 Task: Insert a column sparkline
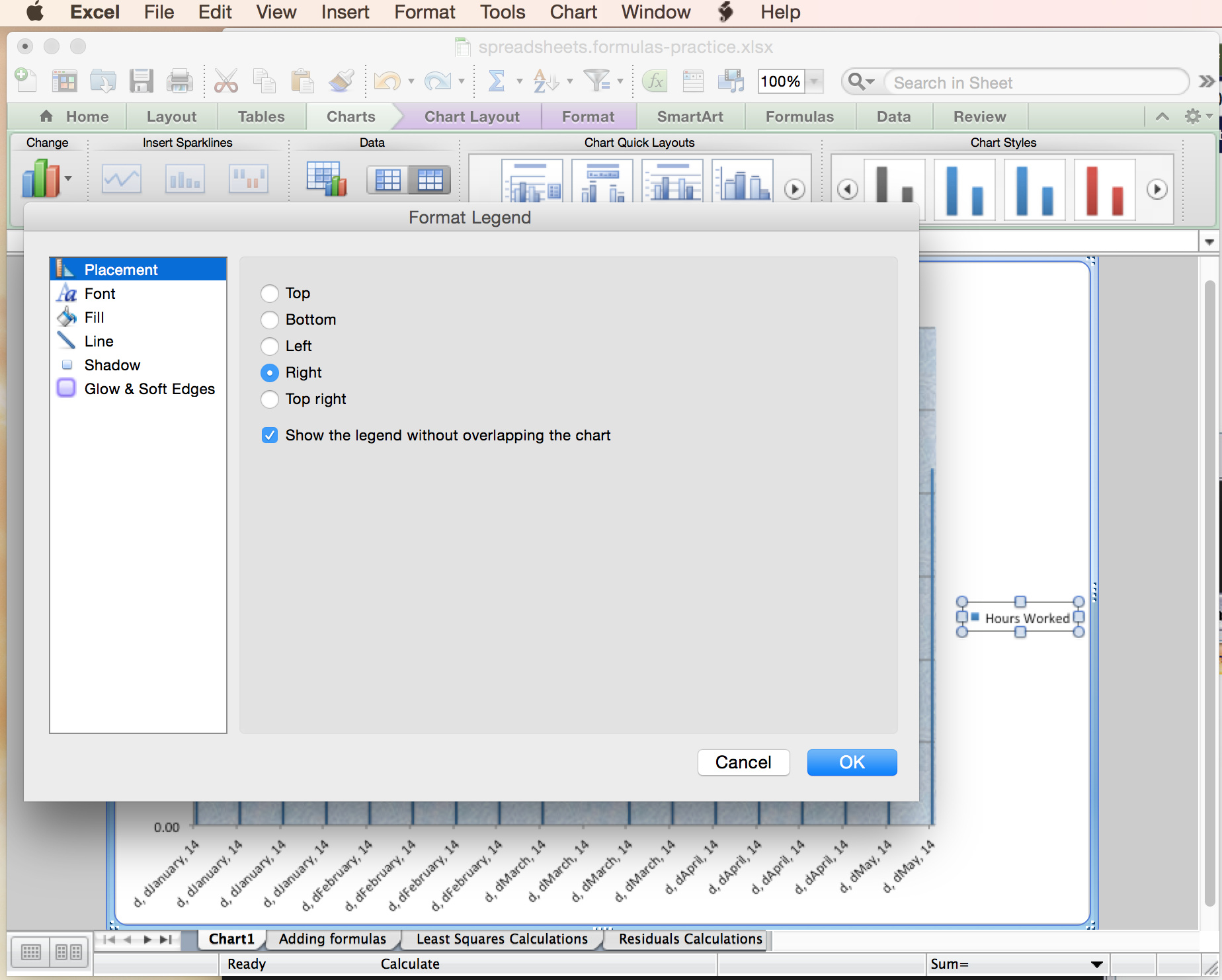point(184,178)
